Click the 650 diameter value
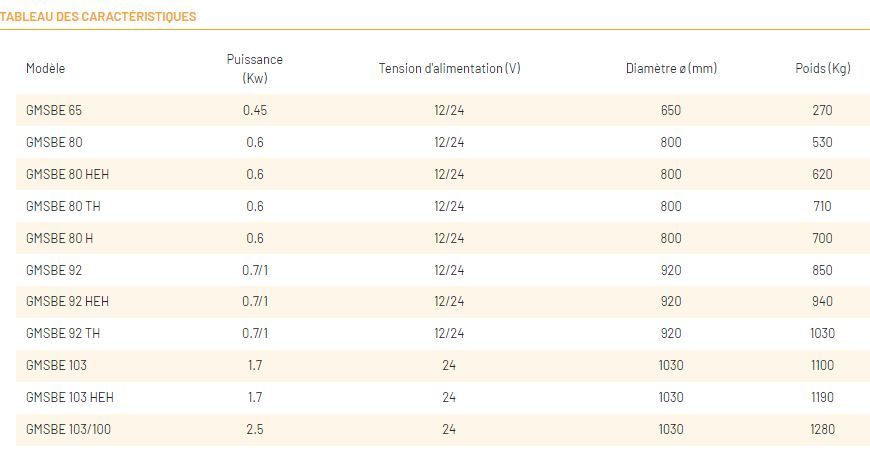The height and width of the screenshot is (454, 870). click(671, 110)
